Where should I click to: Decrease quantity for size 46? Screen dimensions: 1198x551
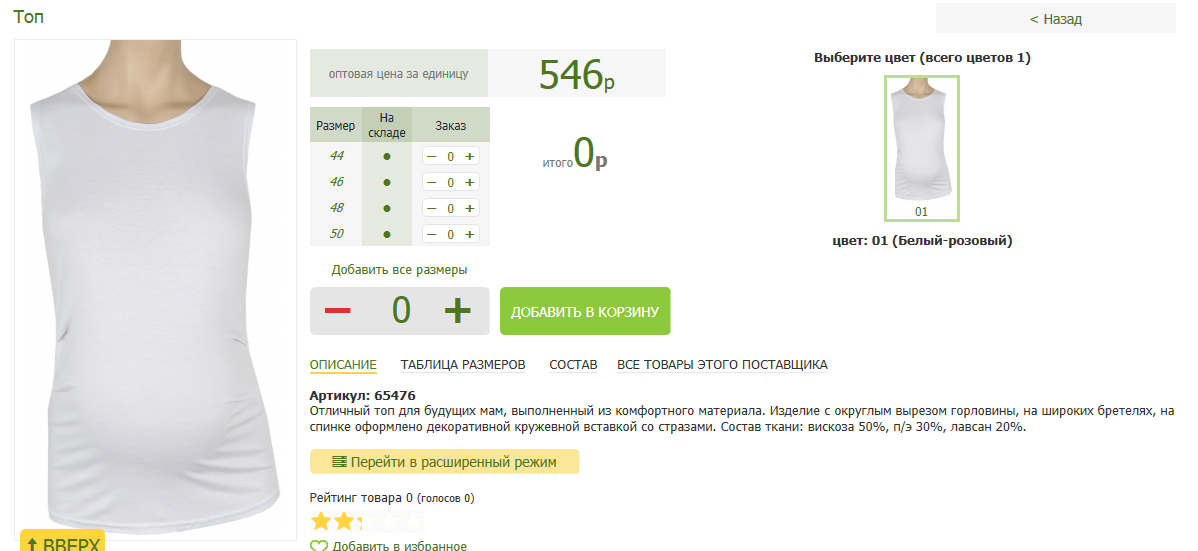coord(432,182)
